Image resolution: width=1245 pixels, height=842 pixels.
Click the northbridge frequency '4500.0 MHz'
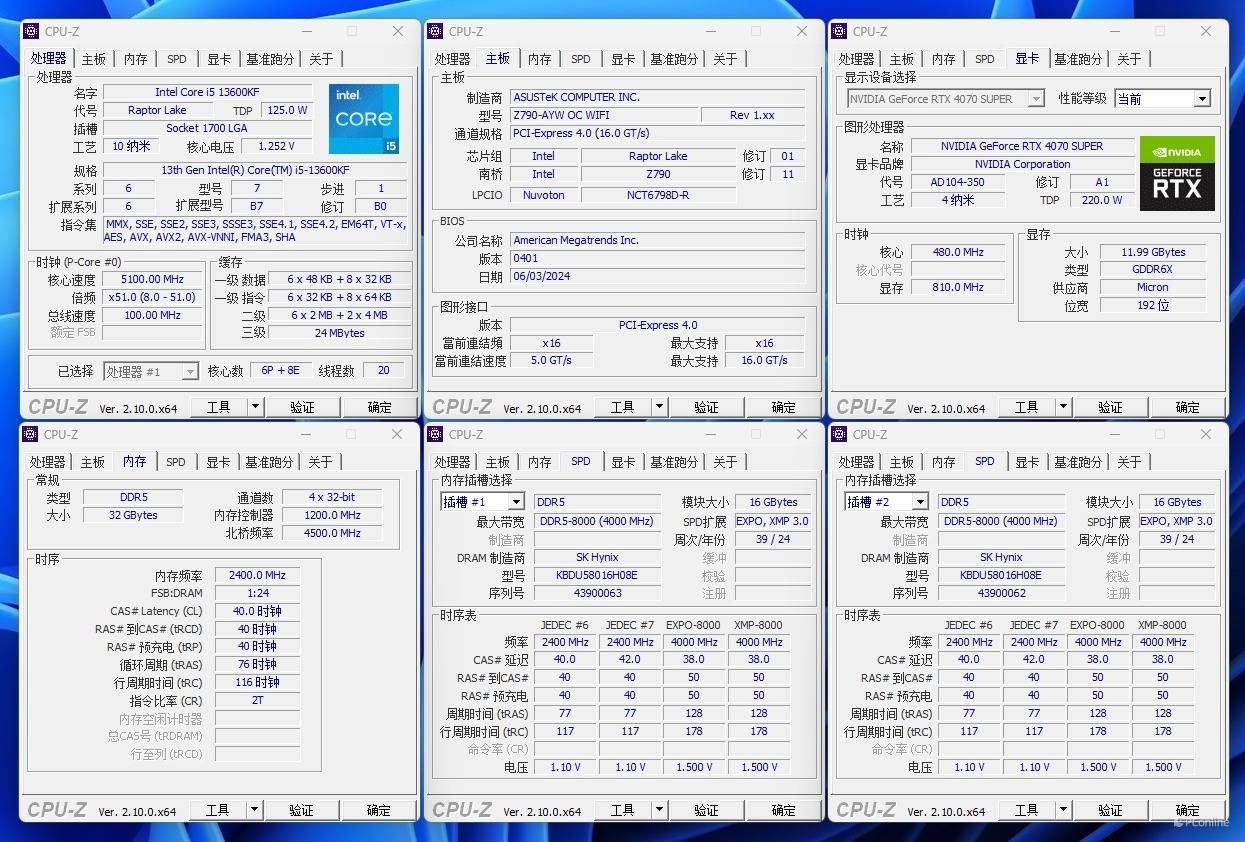click(332, 533)
